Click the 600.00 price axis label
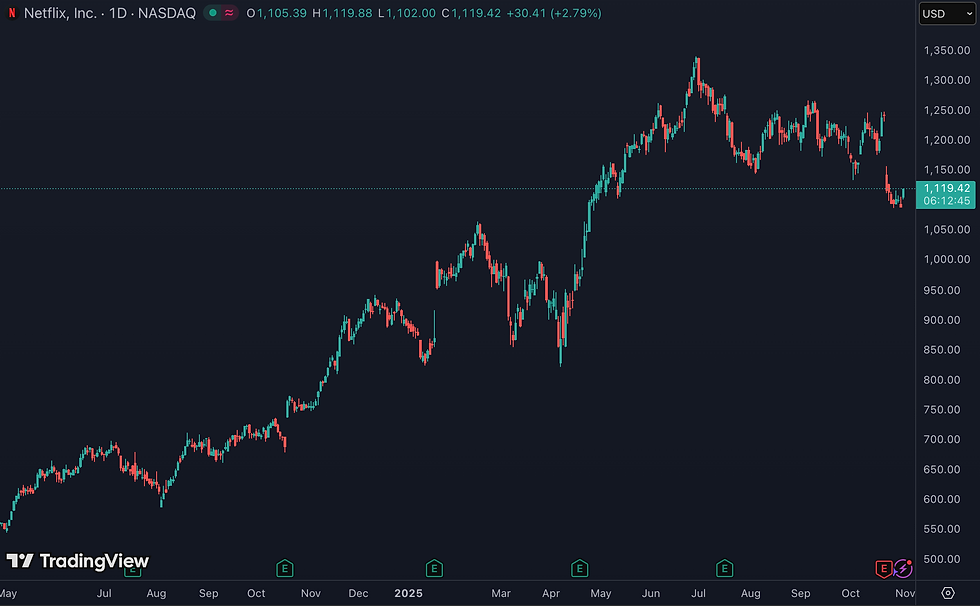This screenshot has width=980, height=606. tap(942, 499)
